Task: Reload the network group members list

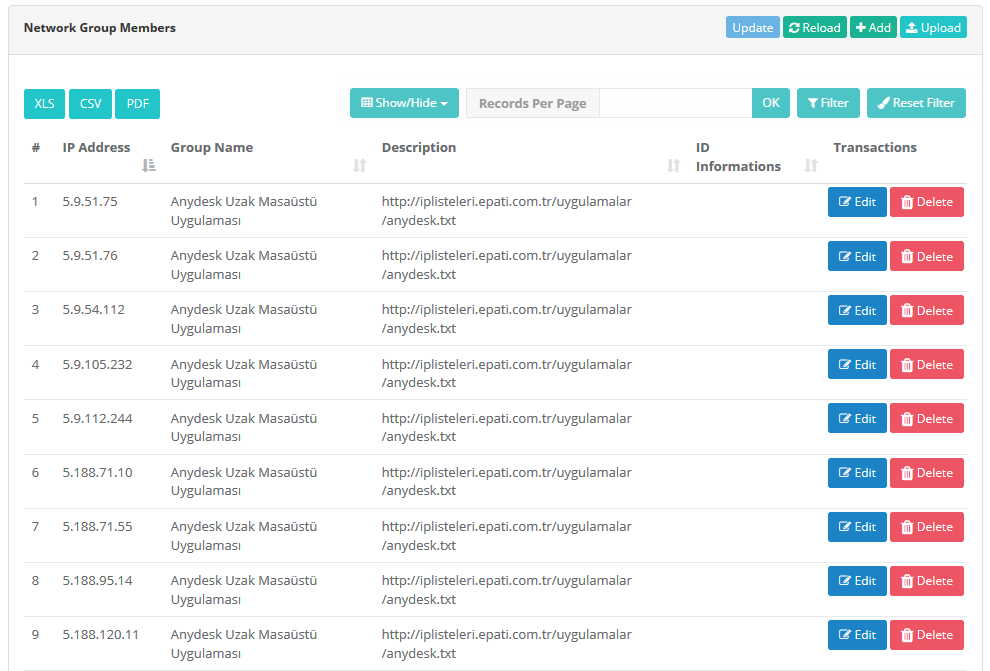Action: [x=814, y=27]
